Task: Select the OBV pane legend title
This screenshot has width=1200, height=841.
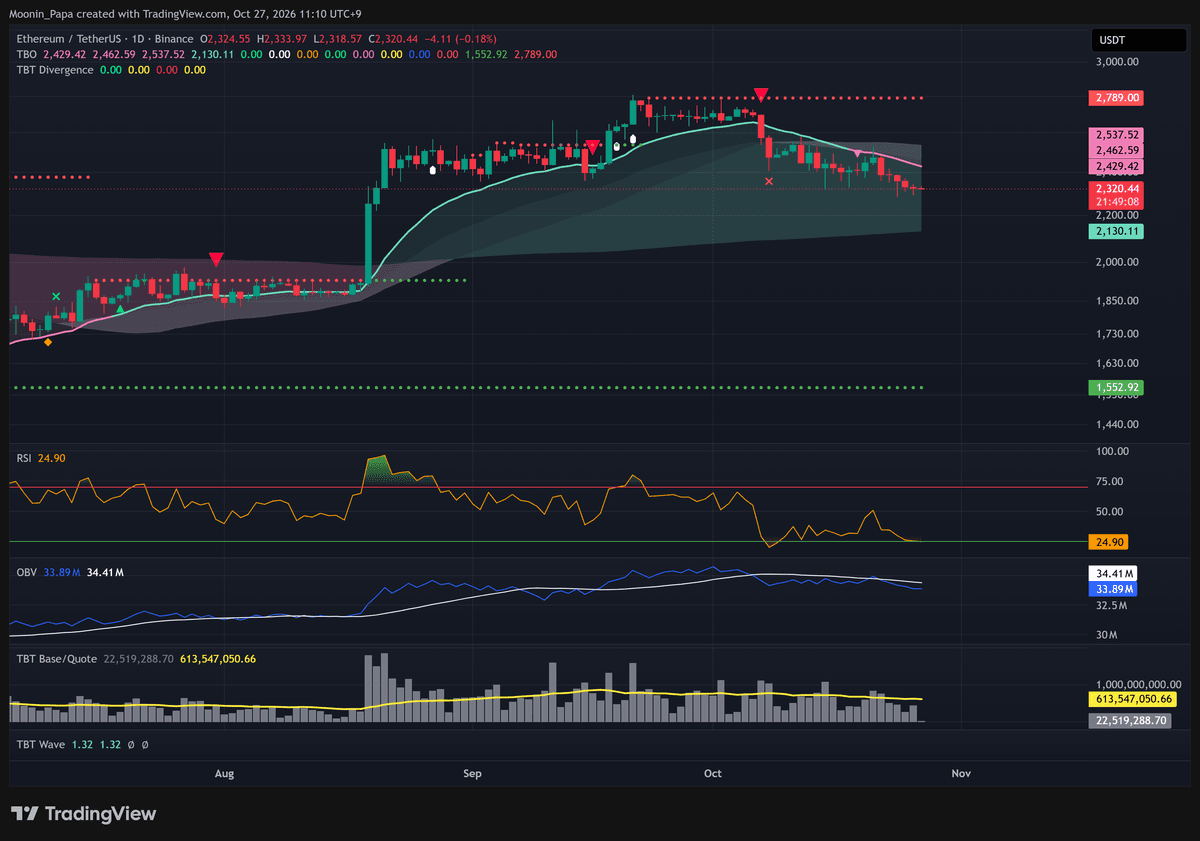Action: pos(27,572)
